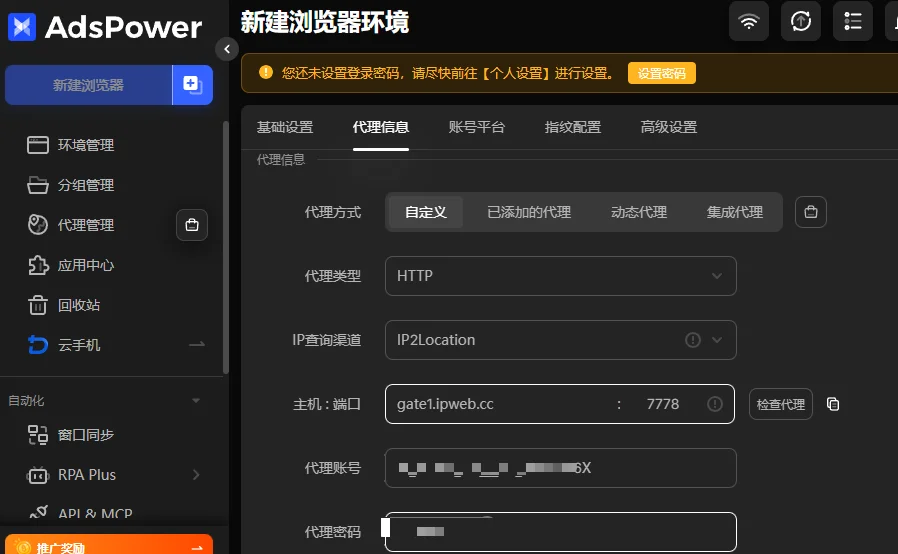Image resolution: width=898 pixels, height=554 pixels.
Task: Expand the RPA Plus submenu chevron
Action: pyautogui.click(x=196, y=474)
